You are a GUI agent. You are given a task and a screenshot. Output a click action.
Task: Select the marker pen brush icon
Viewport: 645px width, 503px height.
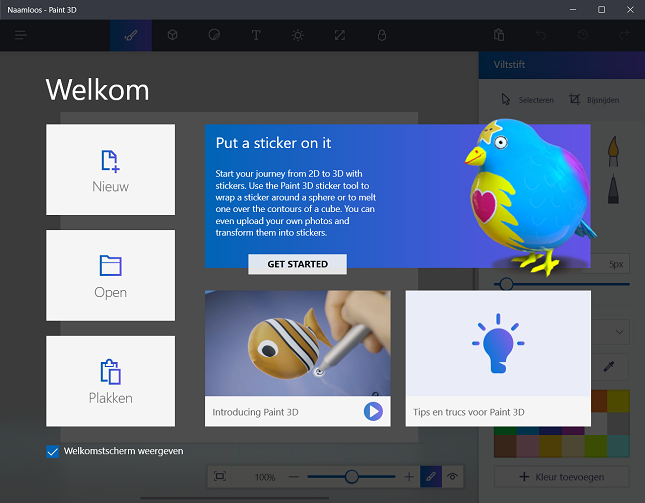click(613, 189)
